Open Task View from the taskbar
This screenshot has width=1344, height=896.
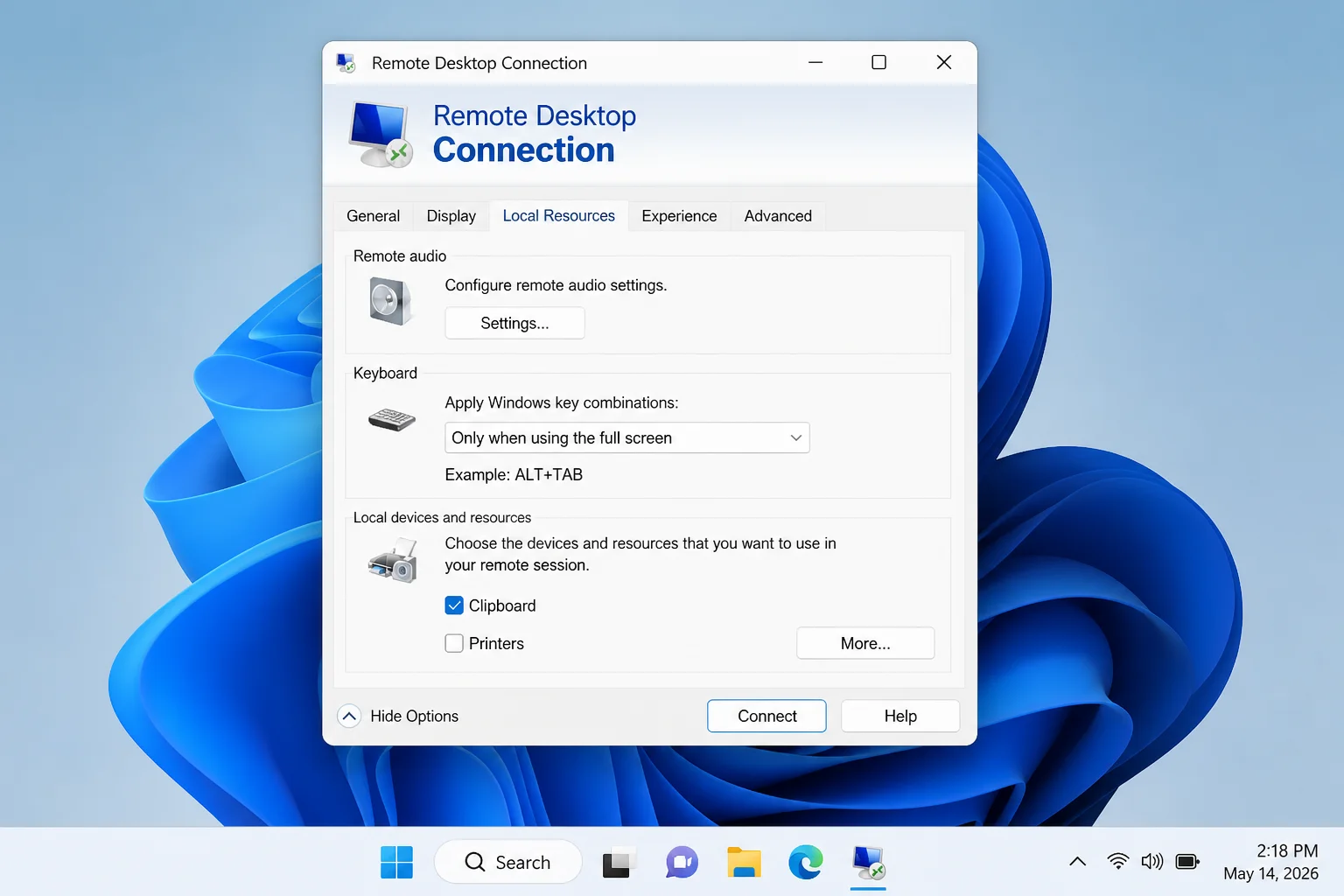[x=617, y=864]
